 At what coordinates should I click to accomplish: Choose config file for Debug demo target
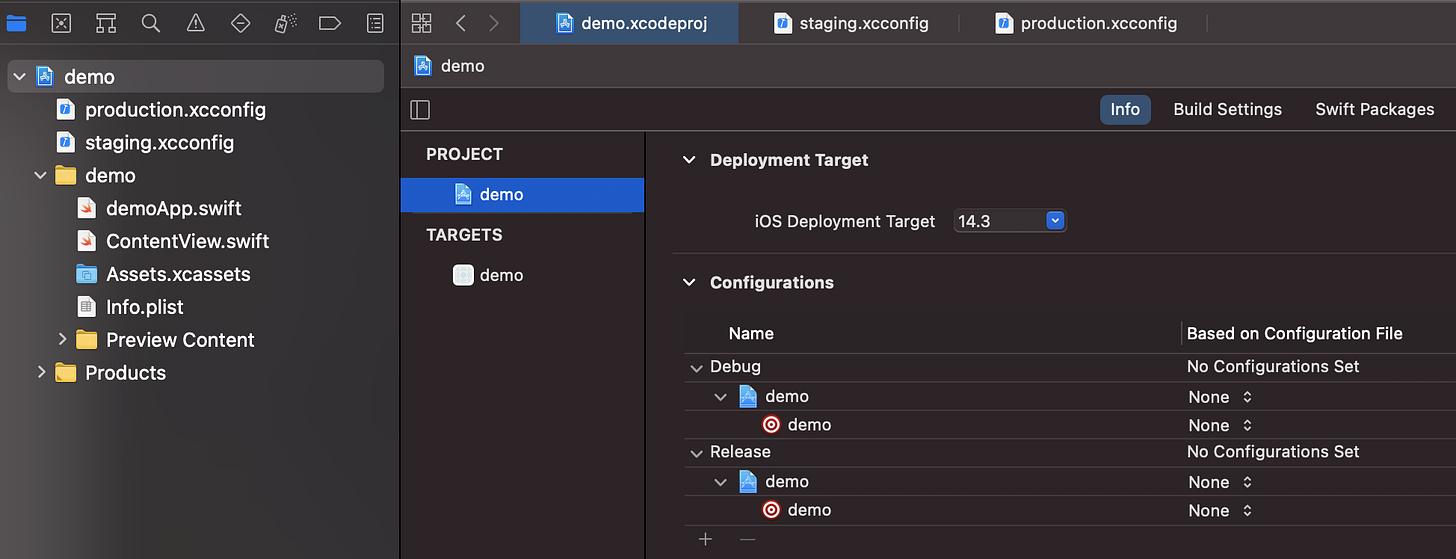point(1220,425)
